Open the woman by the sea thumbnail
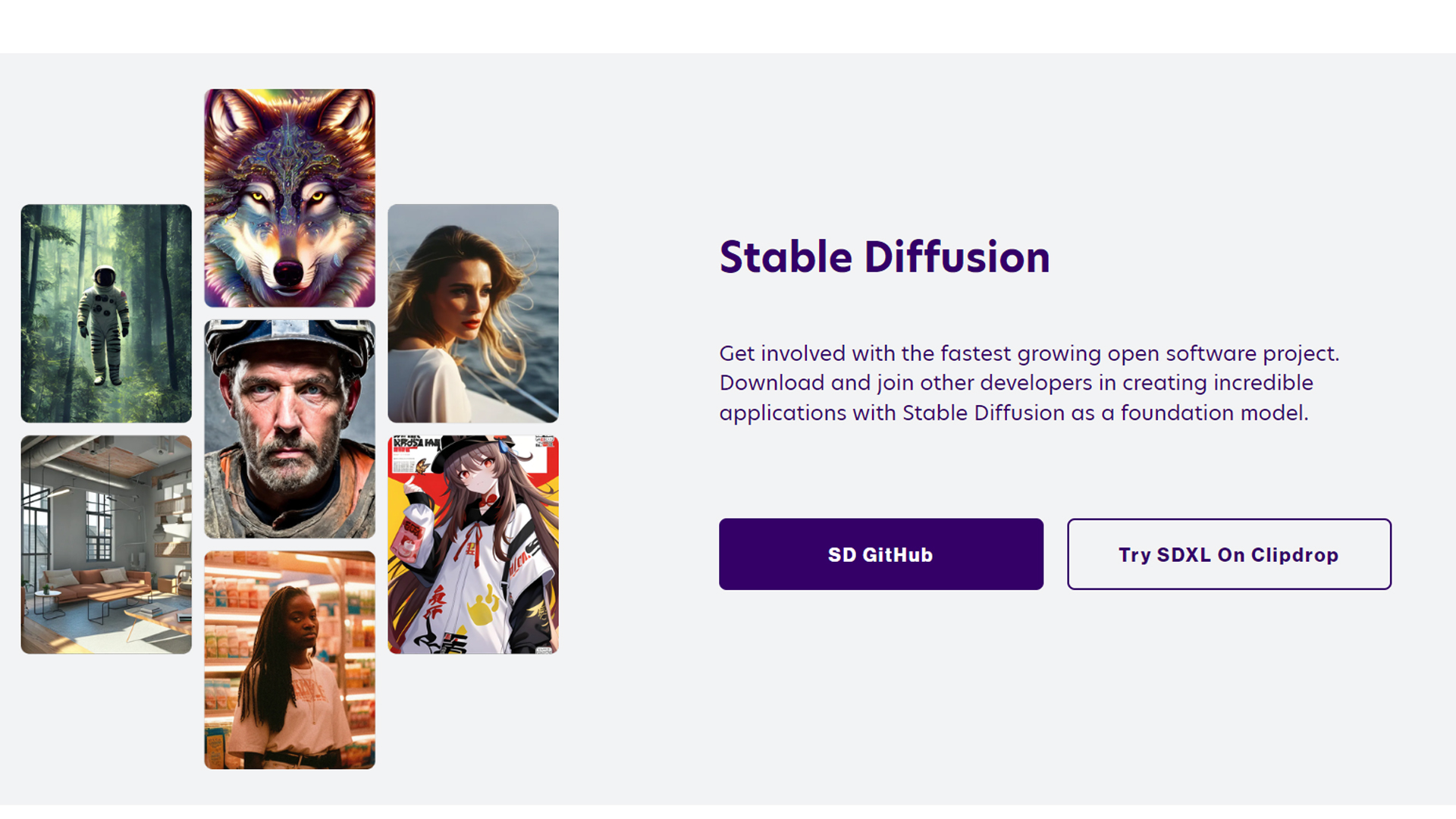Viewport: 1456px width, 819px height. coord(473,313)
